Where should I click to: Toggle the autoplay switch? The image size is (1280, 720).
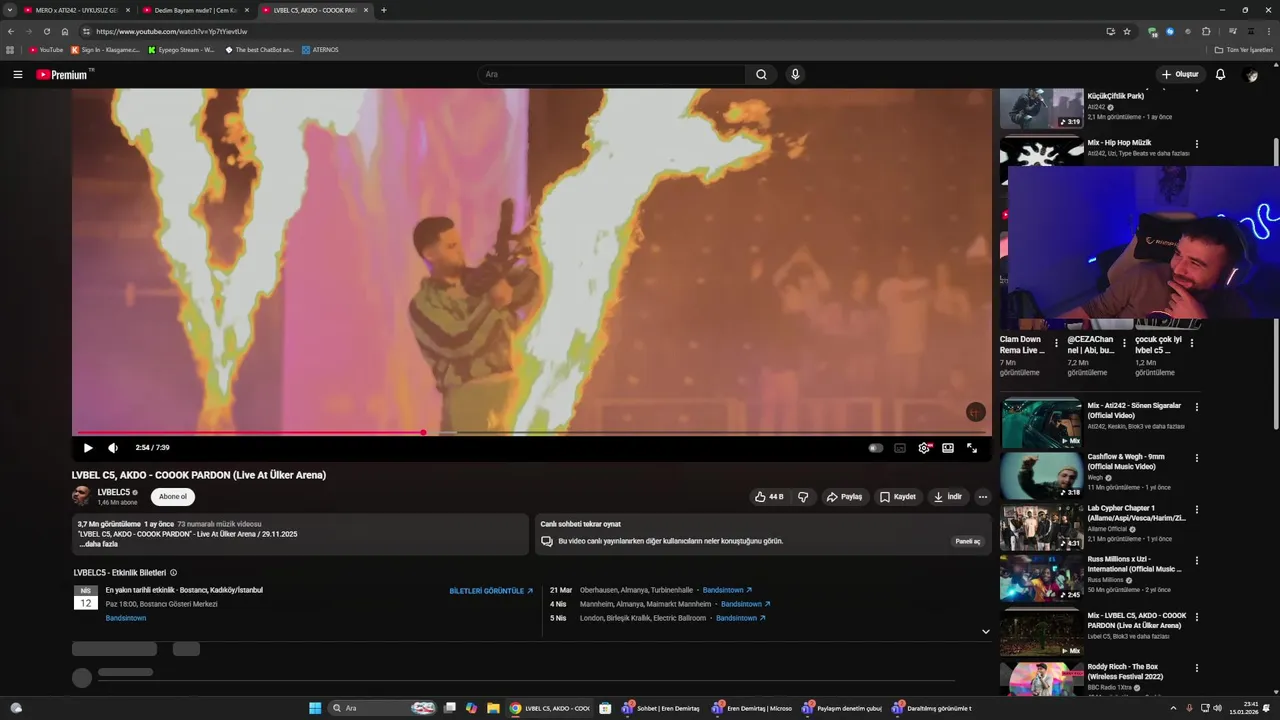coord(876,448)
